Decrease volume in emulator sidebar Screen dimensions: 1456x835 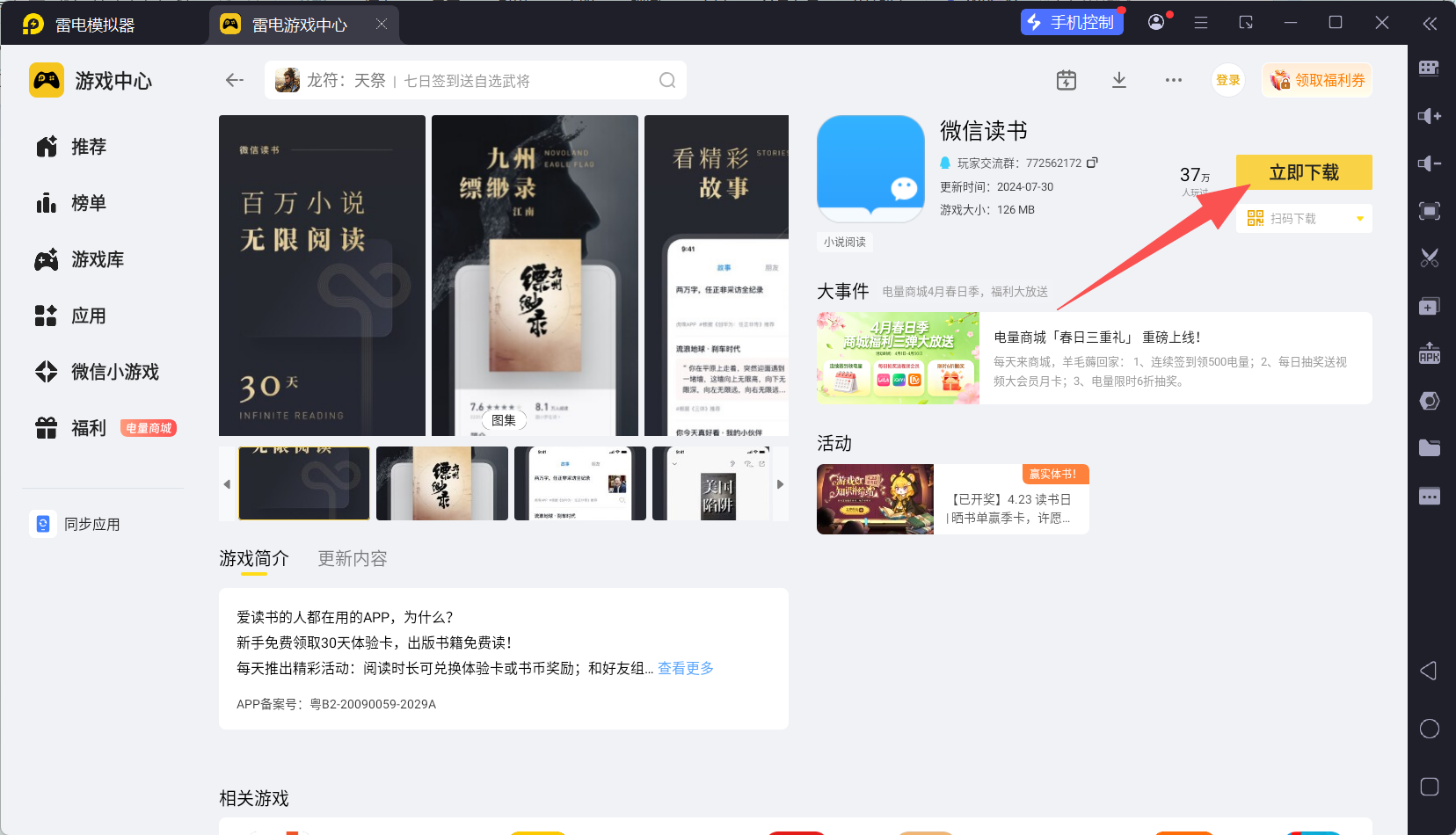(1430, 163)
